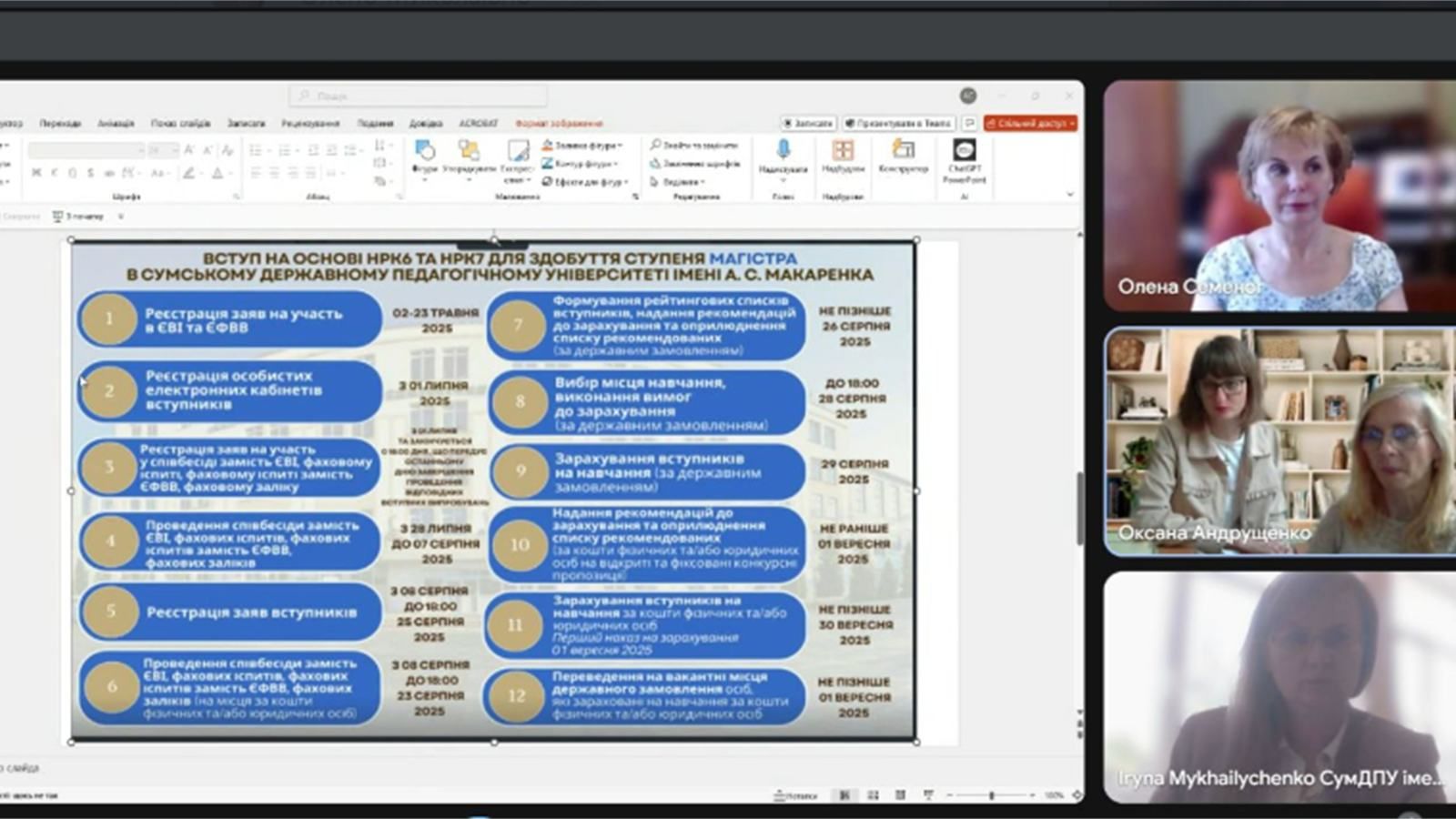Click the clear formatting icon

[227, 150]
